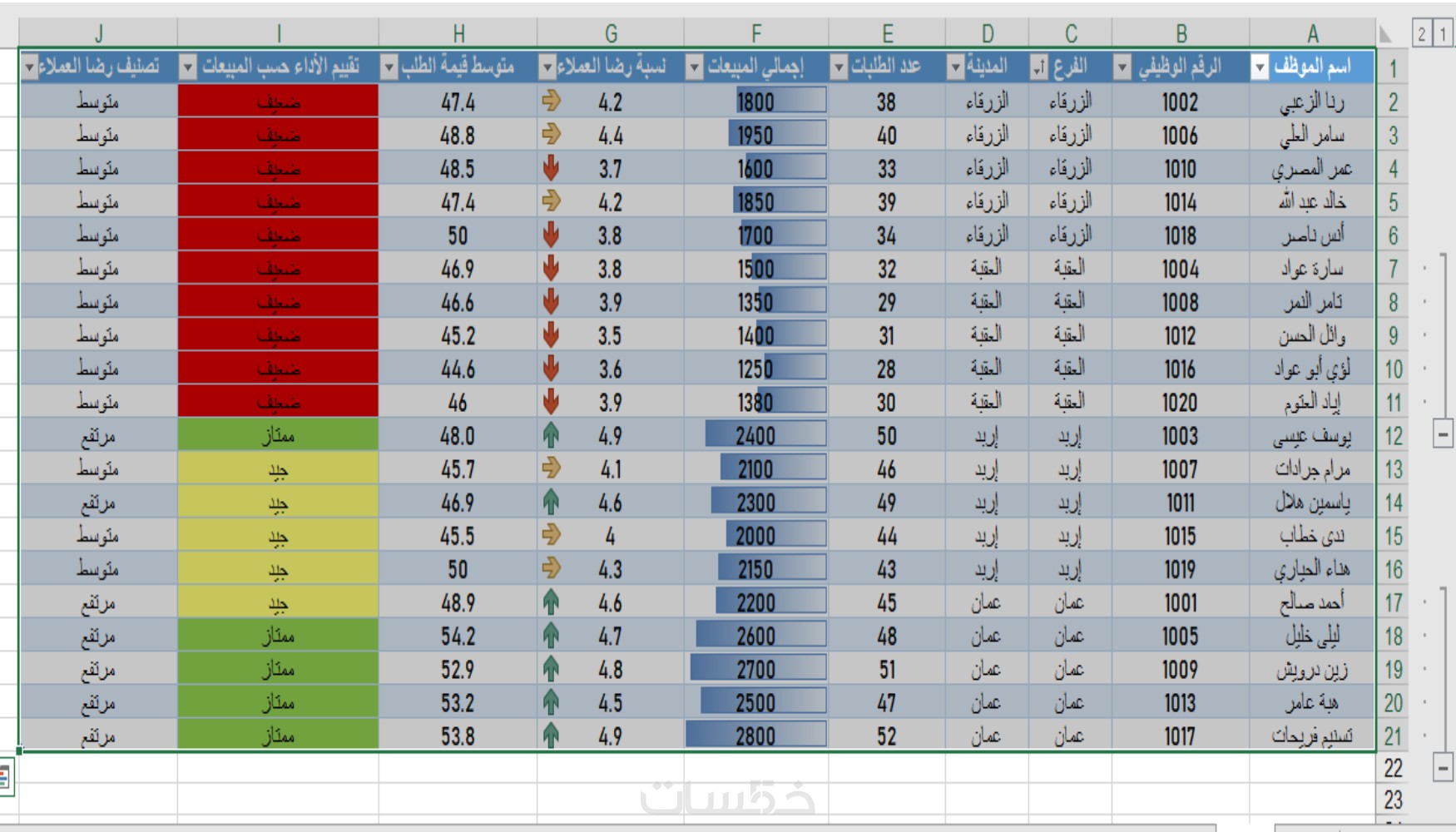Screen dimensions: 1456x832
Task: Select column J header
Action: tap(98, 33)
